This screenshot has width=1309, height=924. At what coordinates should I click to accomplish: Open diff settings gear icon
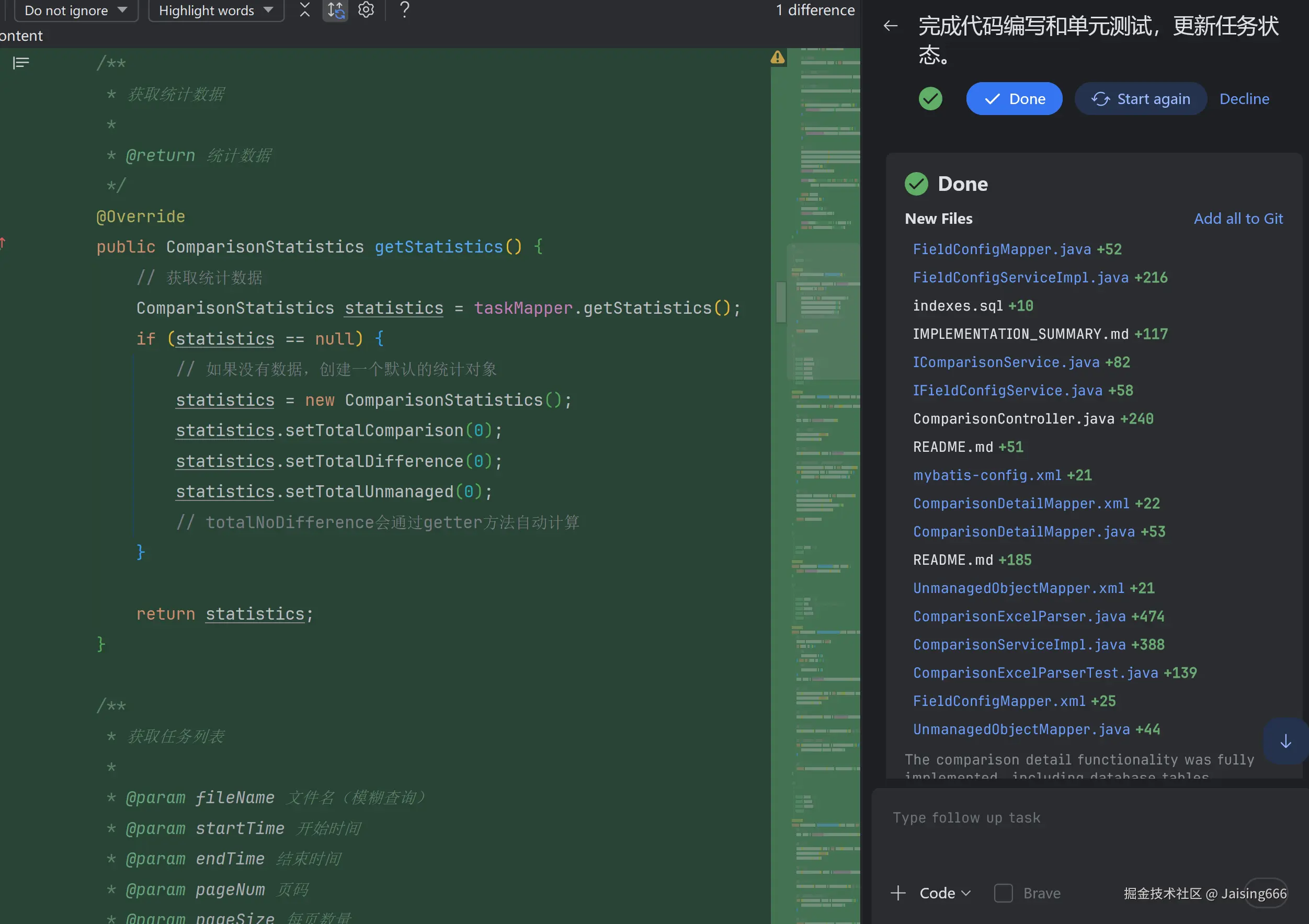click(x=366, y=10)
